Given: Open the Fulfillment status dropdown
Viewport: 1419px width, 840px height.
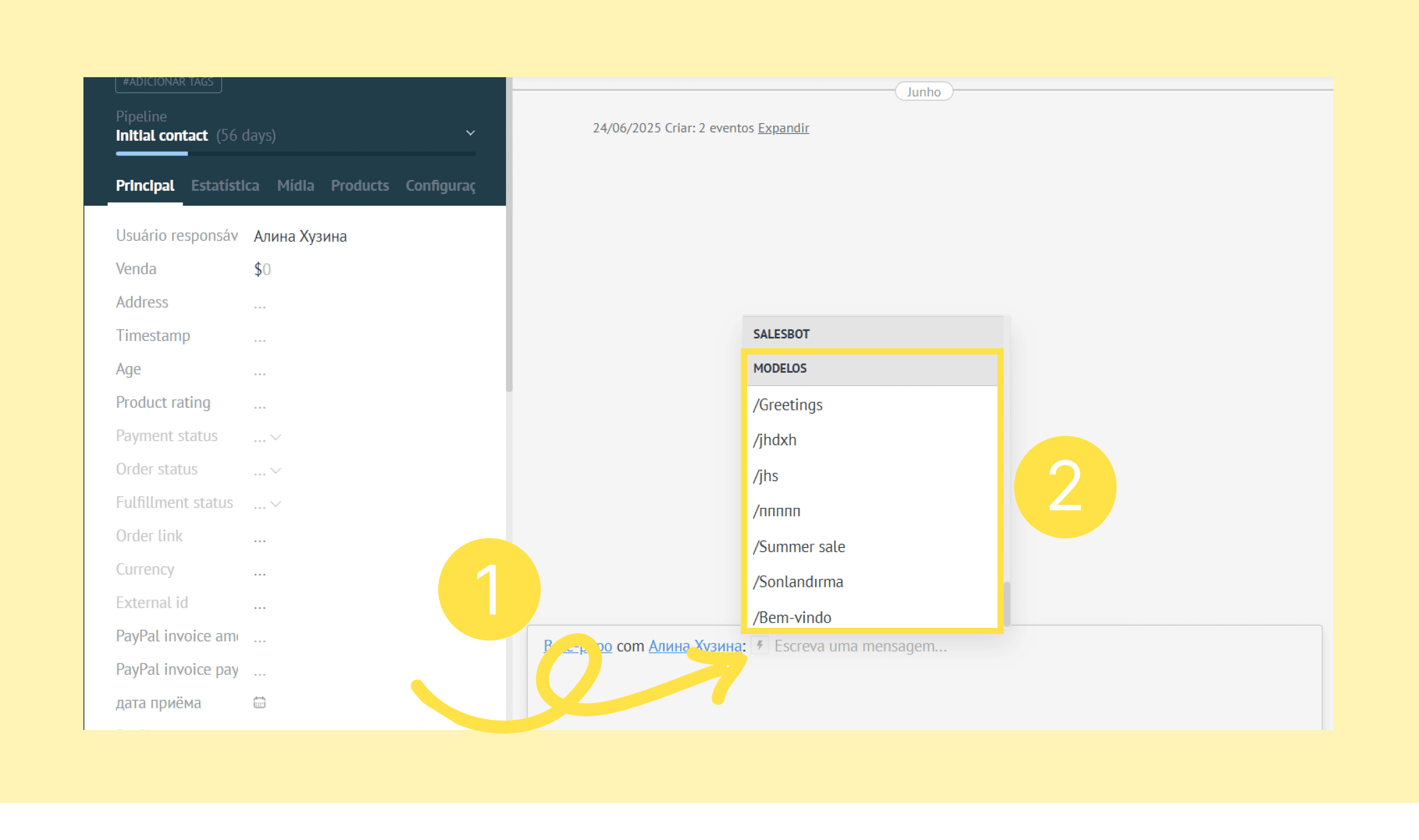Looking at the screenshot, I should click(x=275, y=504).
